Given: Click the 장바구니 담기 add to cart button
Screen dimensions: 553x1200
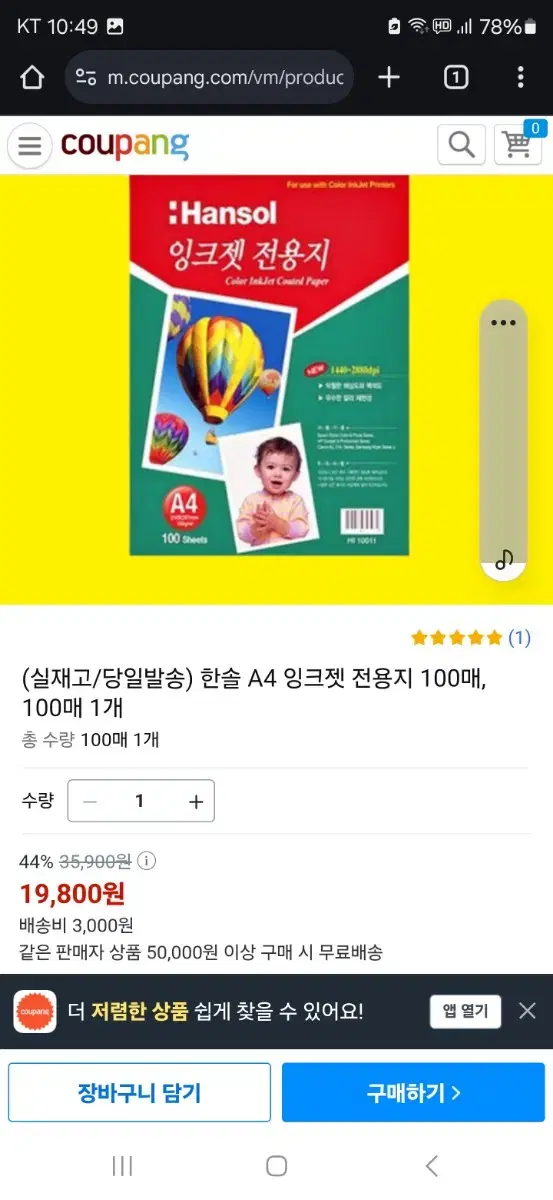Looking at the screenshot, I should 139,1092.
